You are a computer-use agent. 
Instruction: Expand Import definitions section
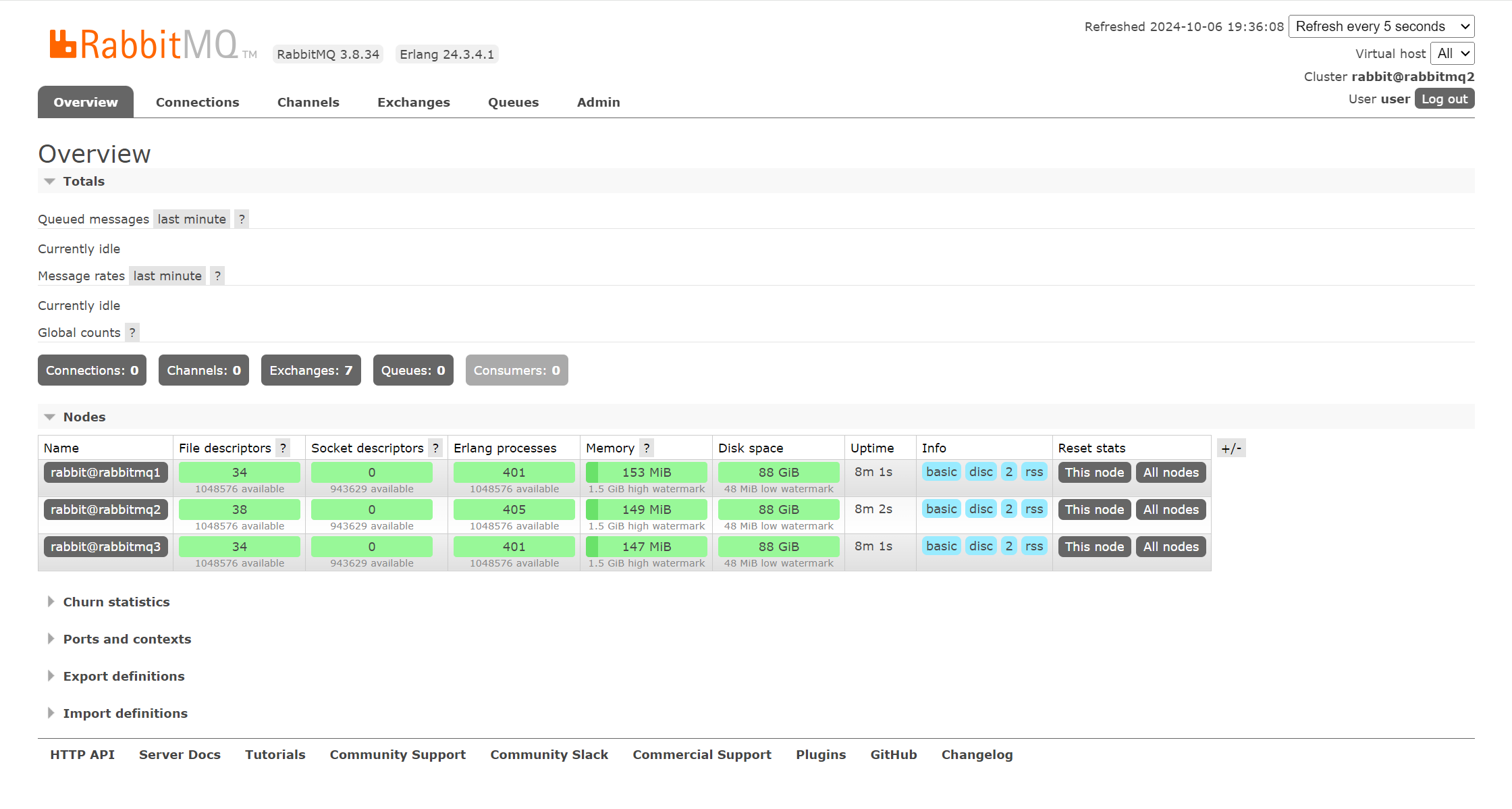(117, 713)
